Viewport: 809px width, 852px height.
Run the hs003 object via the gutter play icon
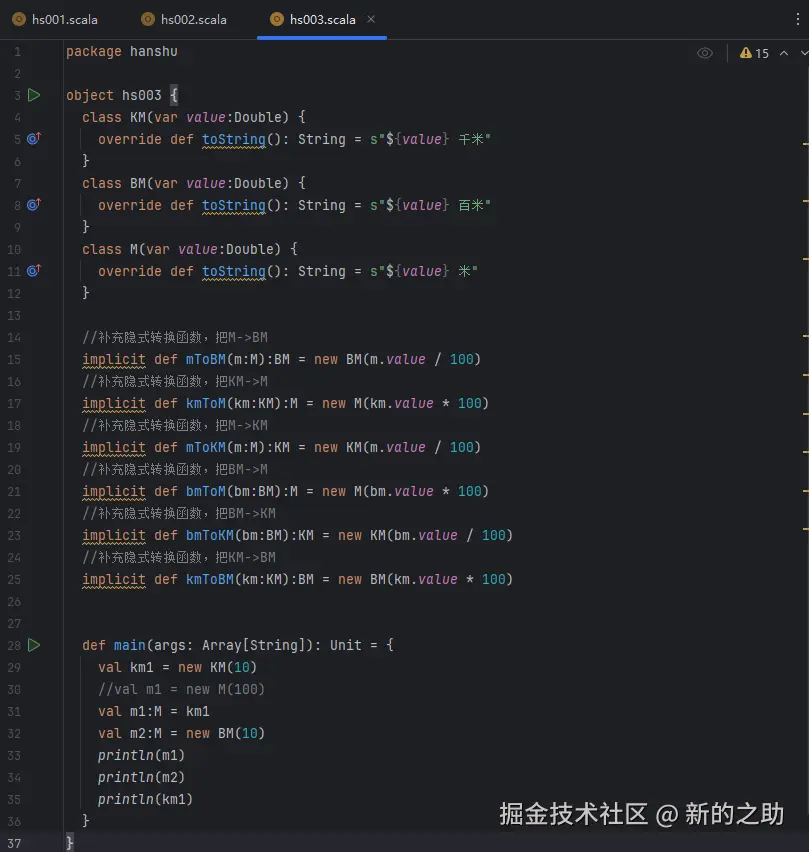coord(33,95)
